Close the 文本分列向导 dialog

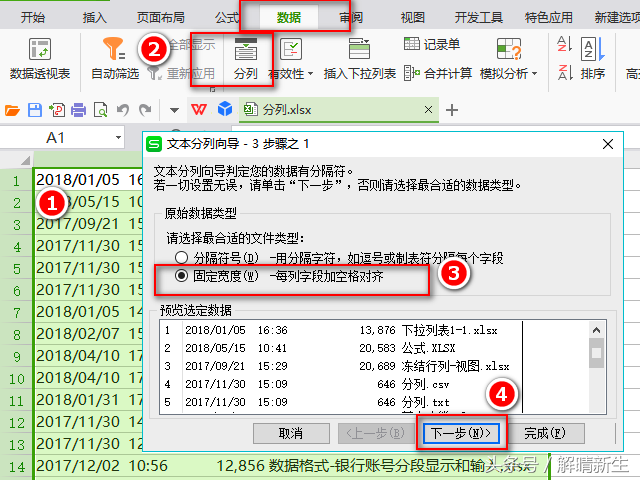(608, 144)
